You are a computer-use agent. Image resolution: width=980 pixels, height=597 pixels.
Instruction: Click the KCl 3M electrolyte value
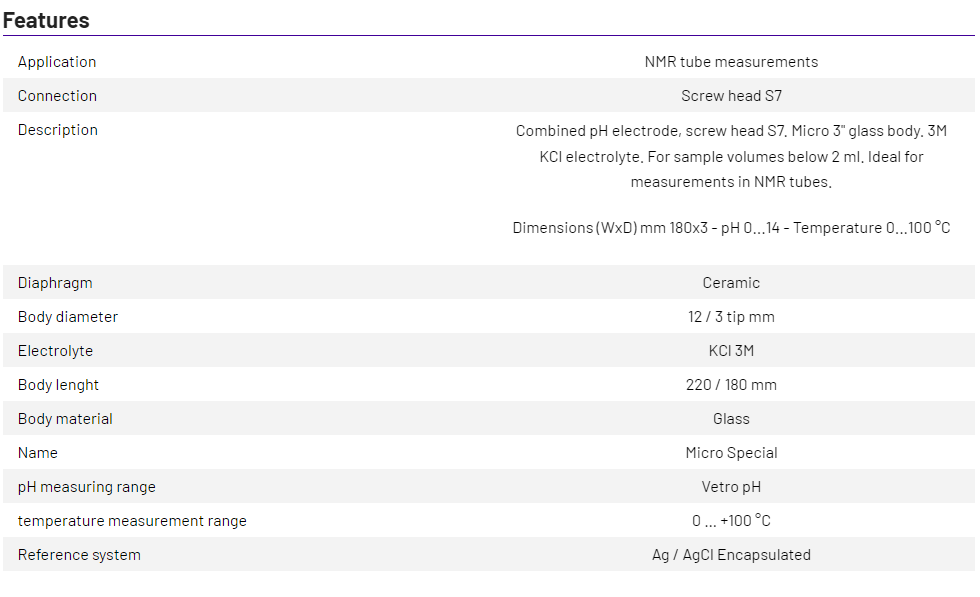click(731, 351)
